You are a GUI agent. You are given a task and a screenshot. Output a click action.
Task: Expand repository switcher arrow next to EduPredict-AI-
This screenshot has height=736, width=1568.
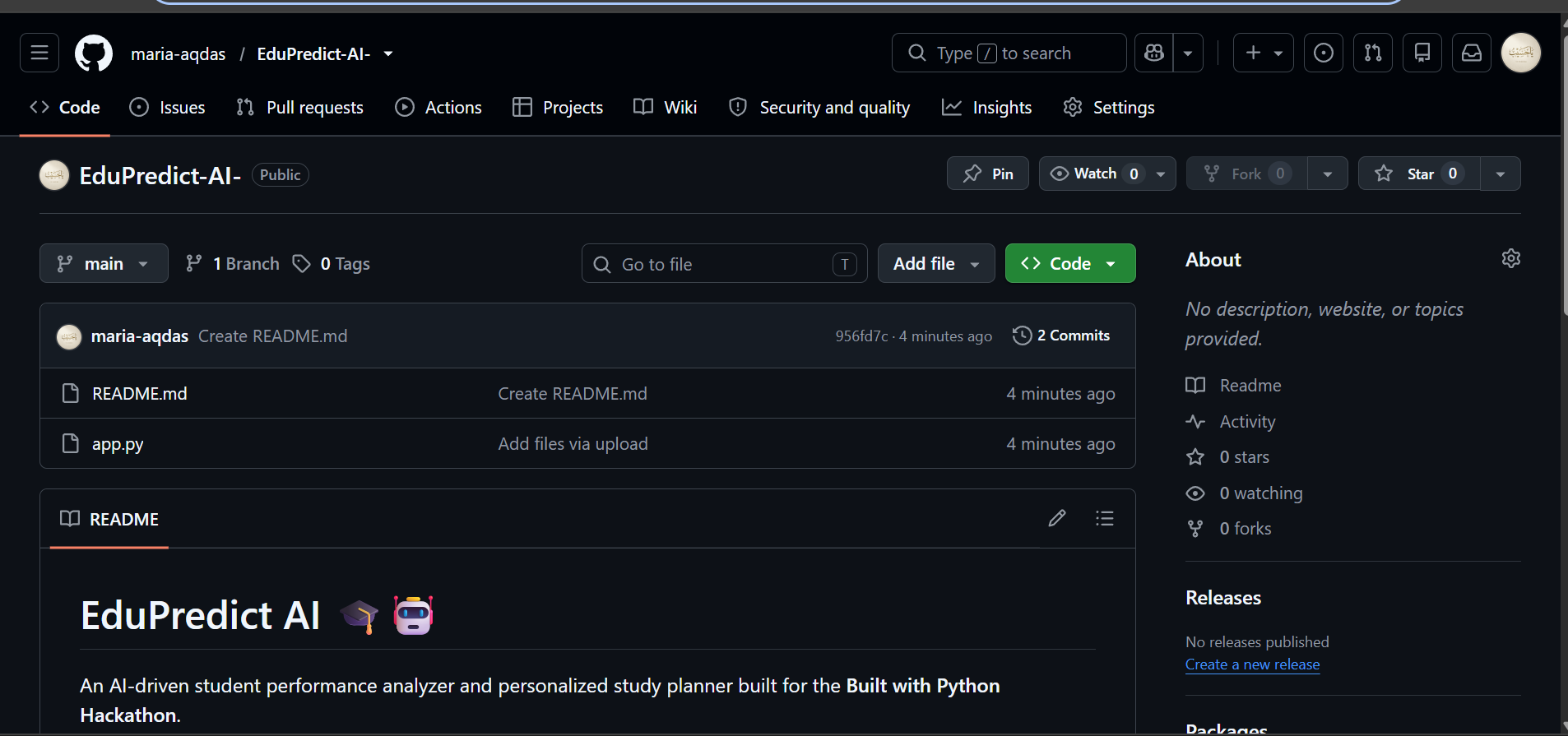pos(388,53)
